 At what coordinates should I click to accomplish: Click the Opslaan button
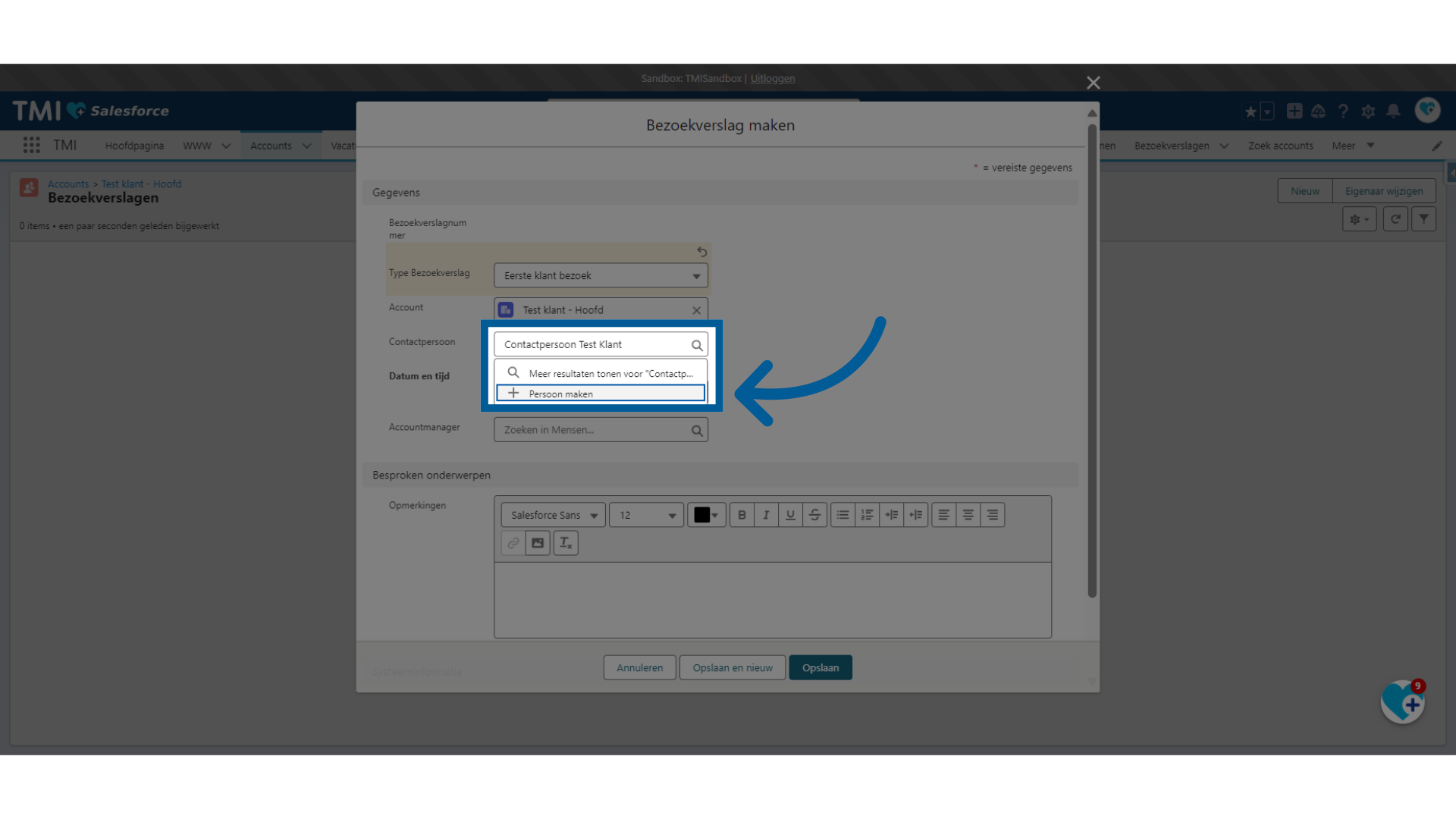821,668
